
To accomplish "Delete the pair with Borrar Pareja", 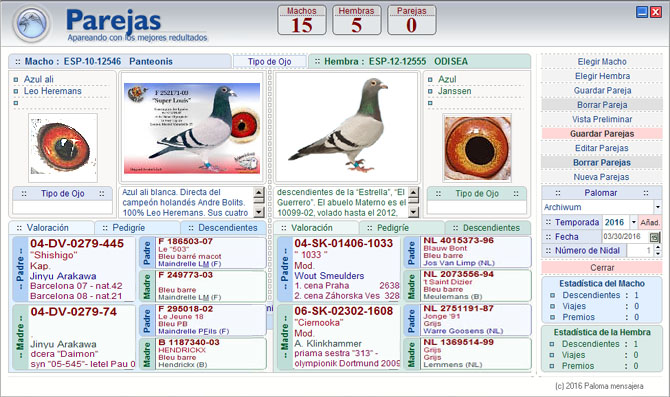I will click(602, 105).
